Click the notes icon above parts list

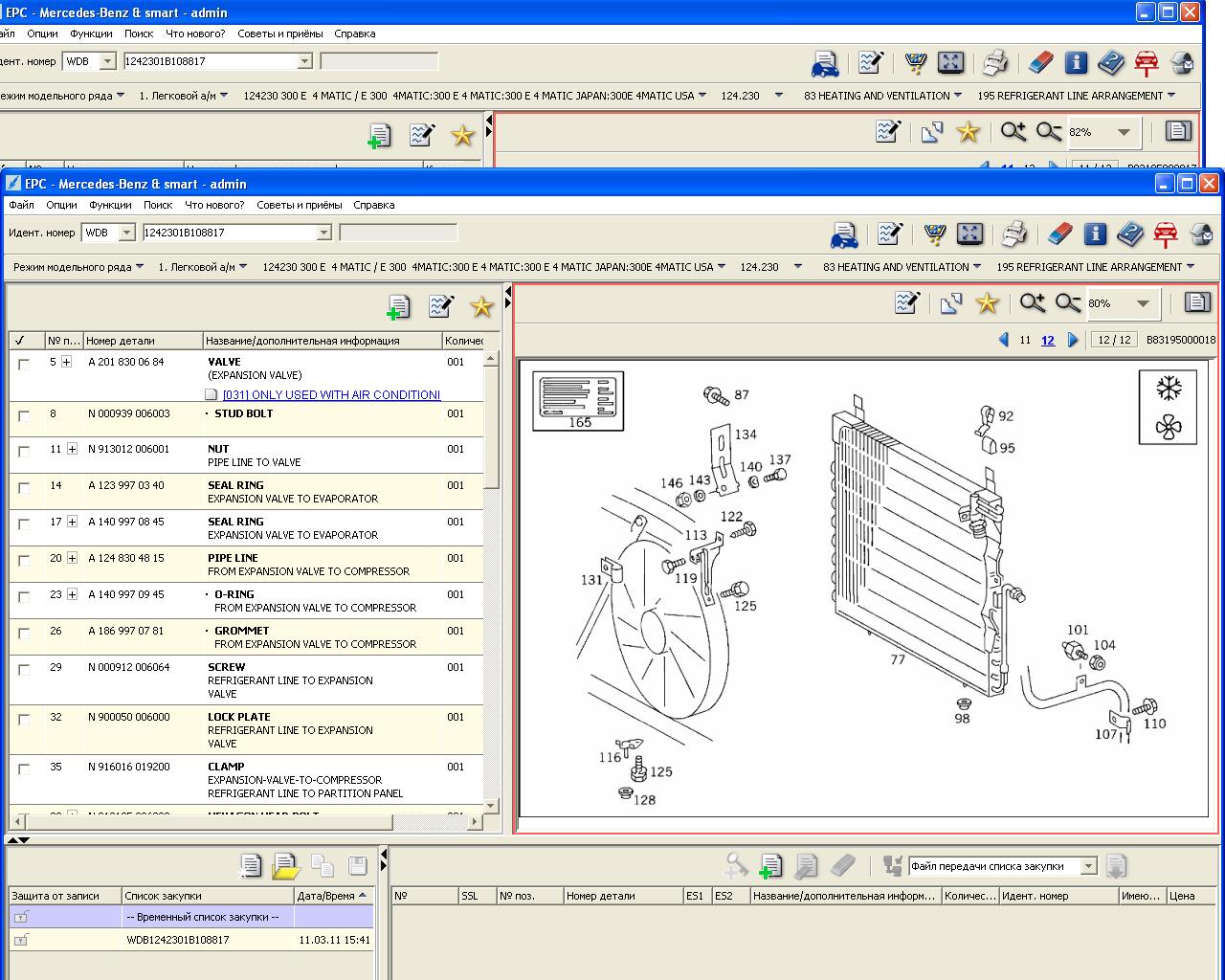pos(441,306)
